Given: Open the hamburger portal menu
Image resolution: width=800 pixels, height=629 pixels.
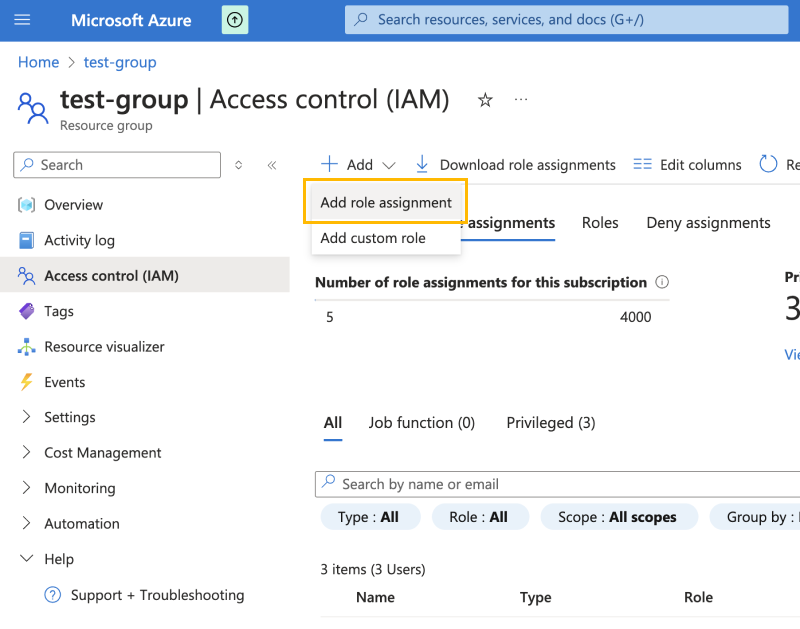Looking at the screenshot, I should (22, 20).
